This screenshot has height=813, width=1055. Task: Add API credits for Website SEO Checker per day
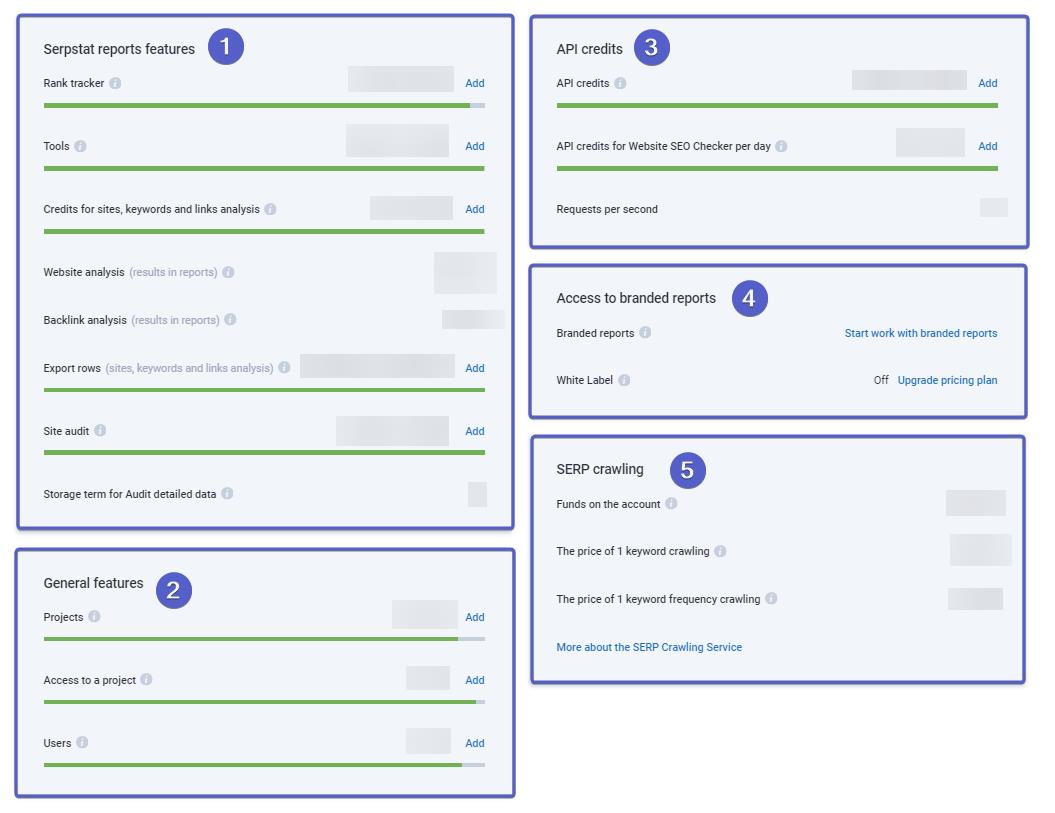tap(987, 146)
